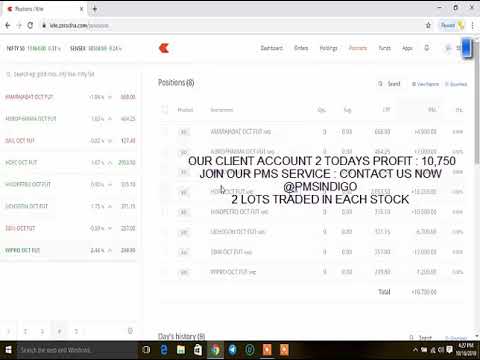Click the Download link in positions header
Image resolution: width=480 pixels, height=360 pixels.
pyautogui.click(x=456, y=84)
